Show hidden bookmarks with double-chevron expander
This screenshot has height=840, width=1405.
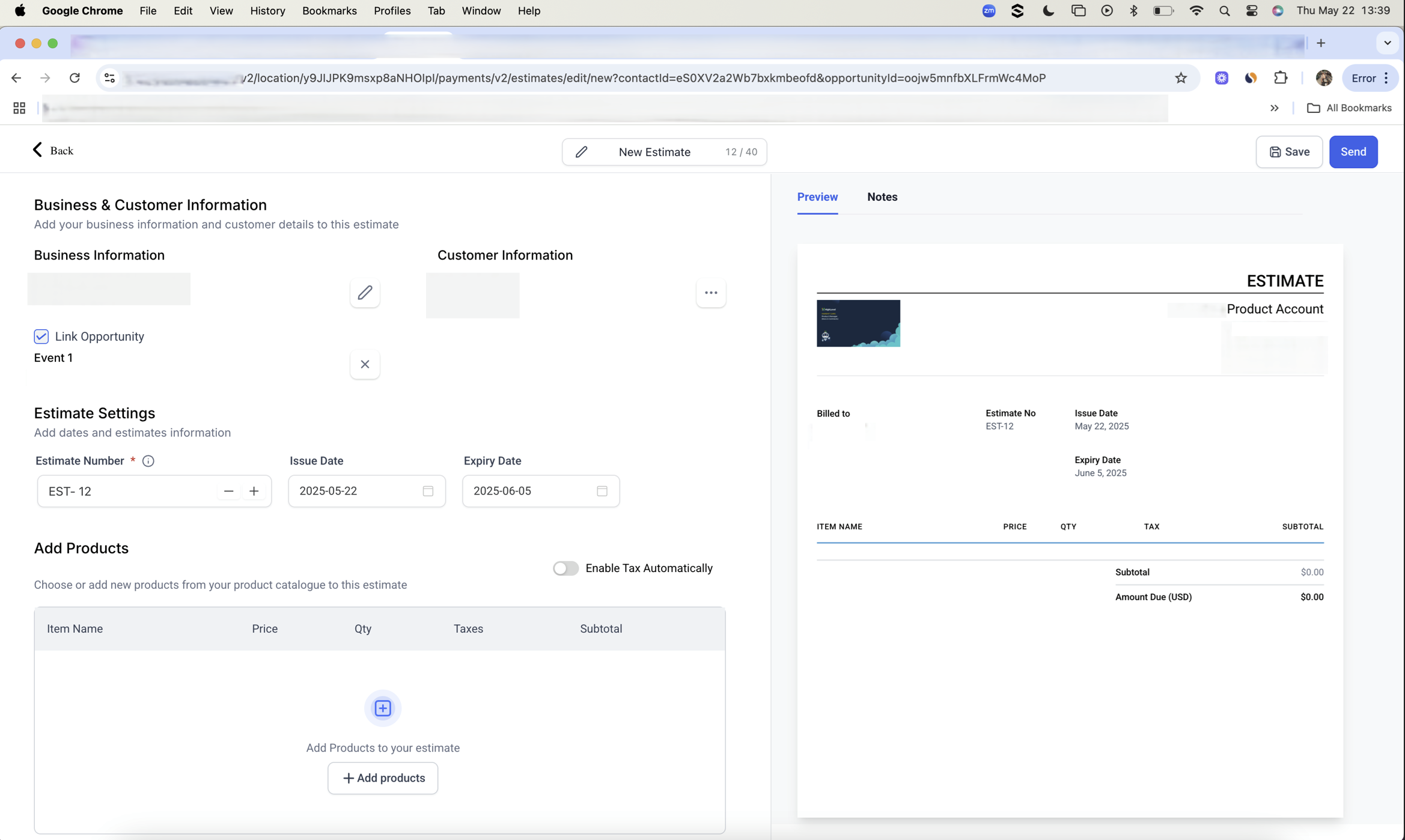pyautogui.click(x=1274, y=108)
